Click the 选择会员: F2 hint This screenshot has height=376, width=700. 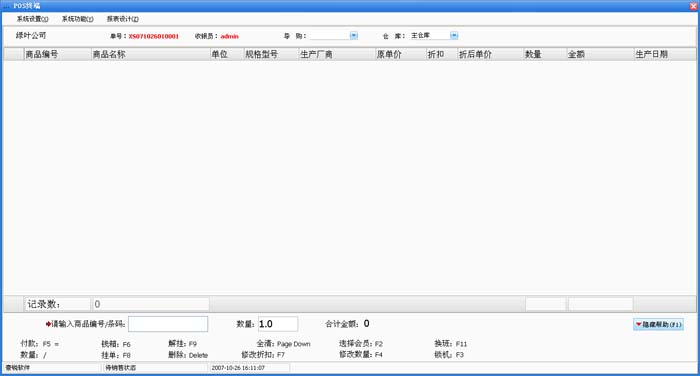tap(361, 343)
